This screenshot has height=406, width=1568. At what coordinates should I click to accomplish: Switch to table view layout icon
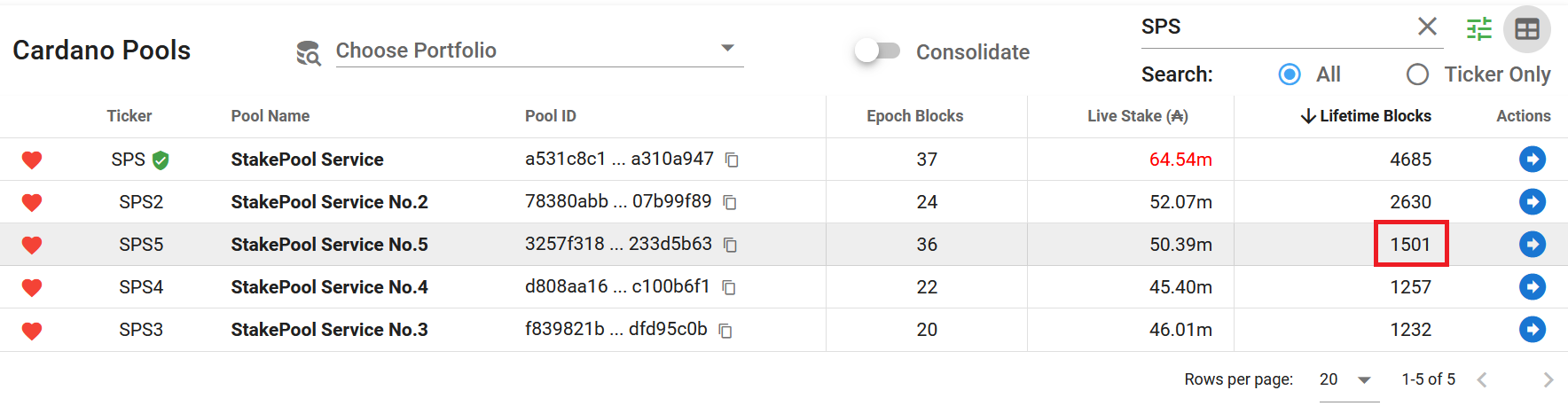pyautogui.click(x=1527, y=29)
